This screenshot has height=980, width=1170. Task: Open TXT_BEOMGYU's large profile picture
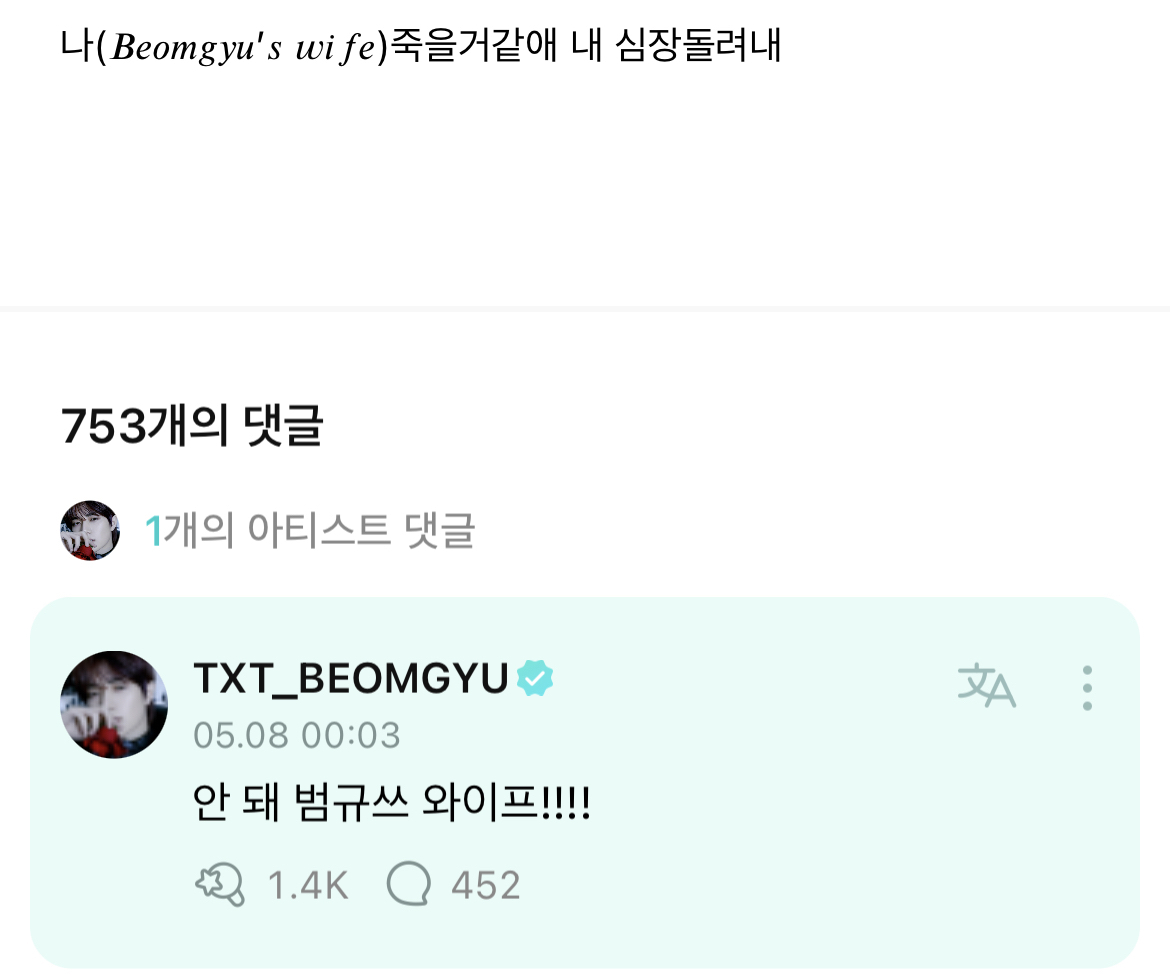point(113,705)
